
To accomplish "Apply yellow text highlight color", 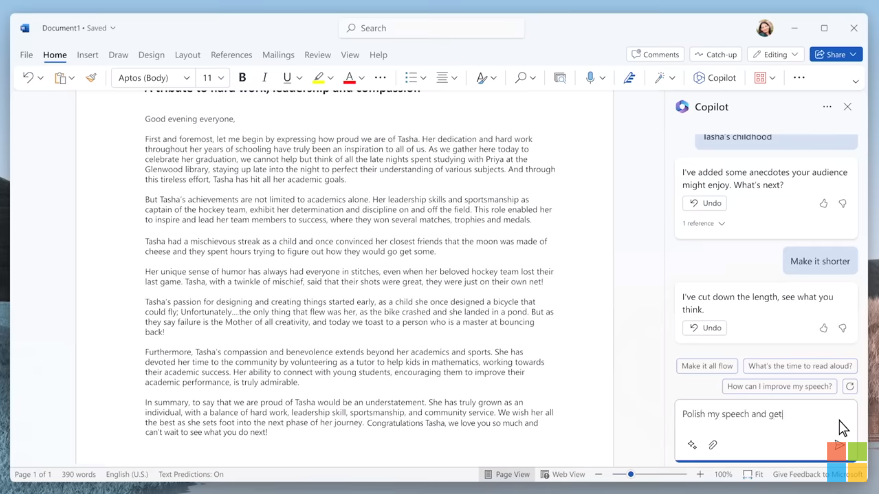I will tap(318, 78).
